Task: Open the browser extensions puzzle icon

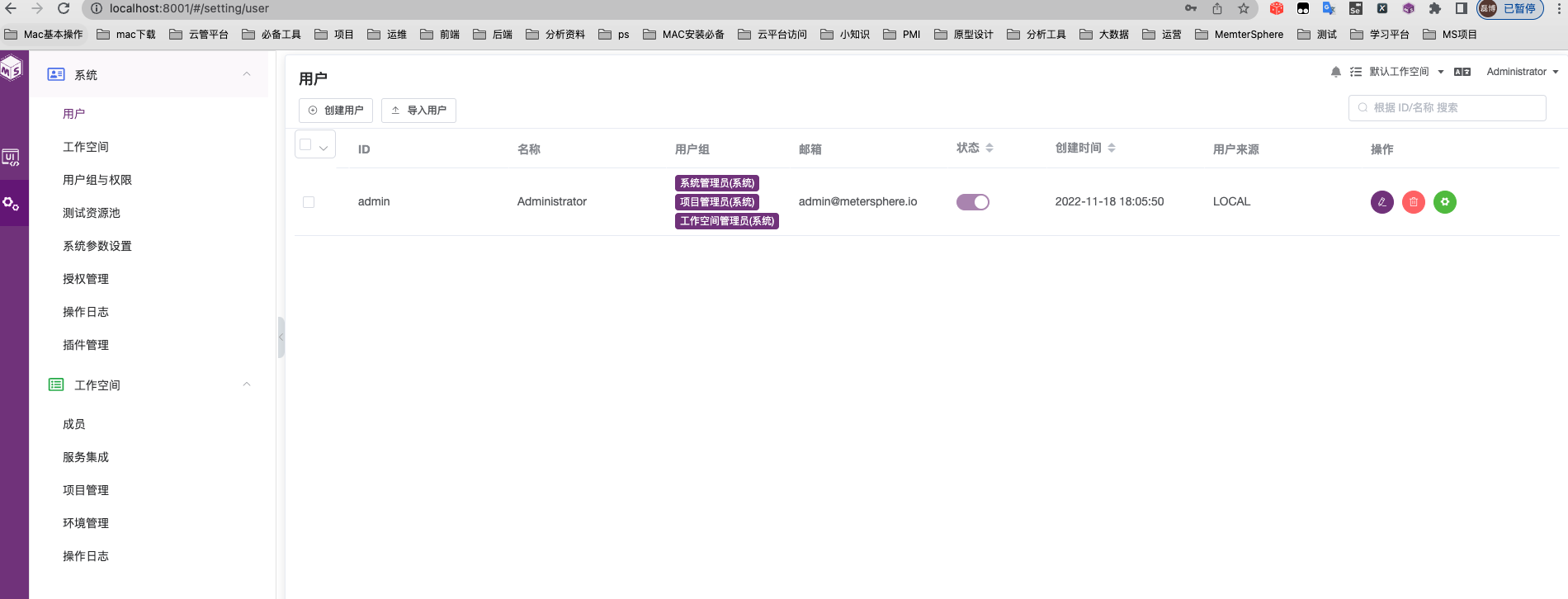Action: click(x=1435, y=8)
